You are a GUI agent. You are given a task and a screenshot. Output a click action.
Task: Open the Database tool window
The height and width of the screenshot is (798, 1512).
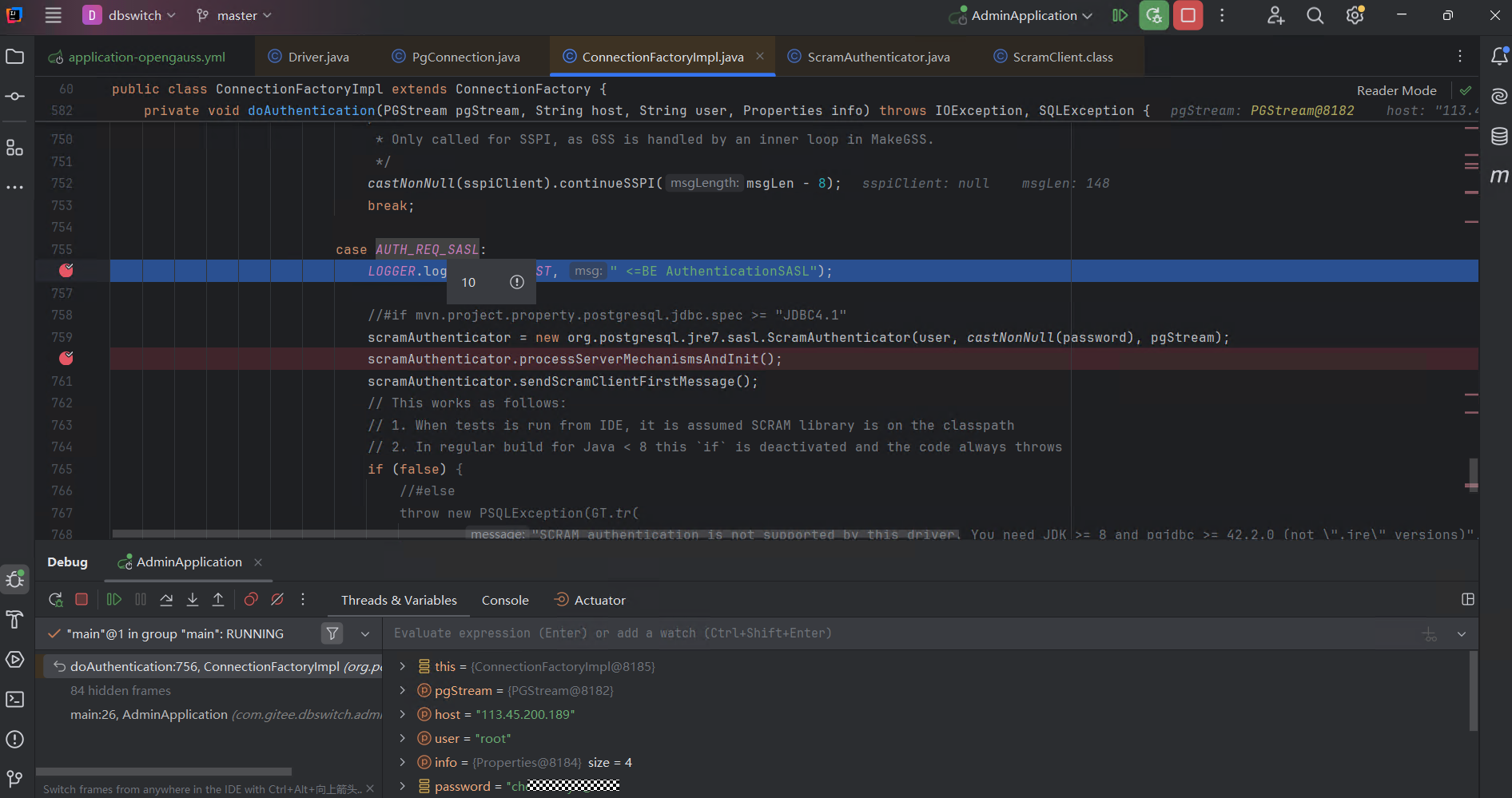pyautogui.click(x=1499, y=137)
